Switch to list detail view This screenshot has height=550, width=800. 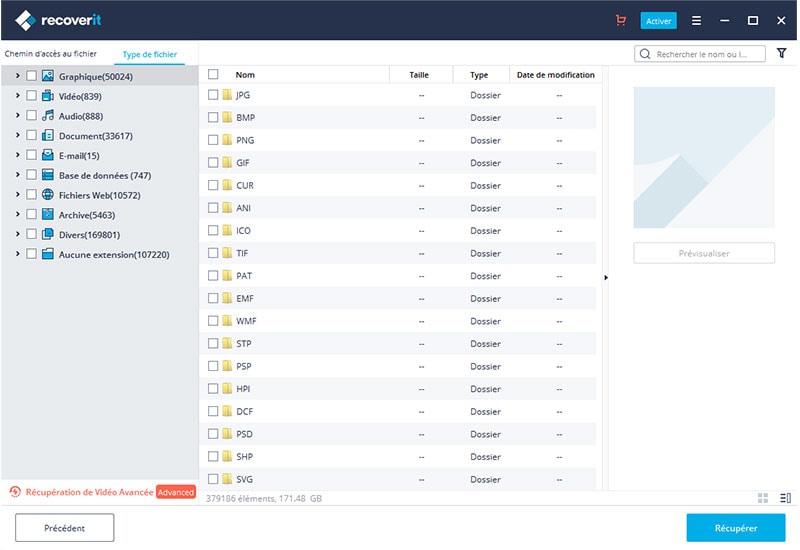tap(786, 498)
